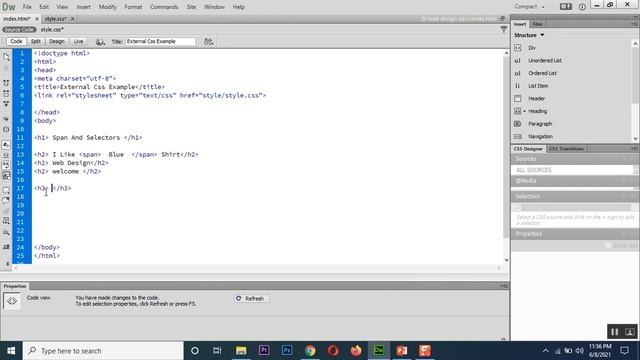Image resolution: width=640 pixels, height=360 pixels.
Task: Open the Site menu
Action: pos(191,7)
